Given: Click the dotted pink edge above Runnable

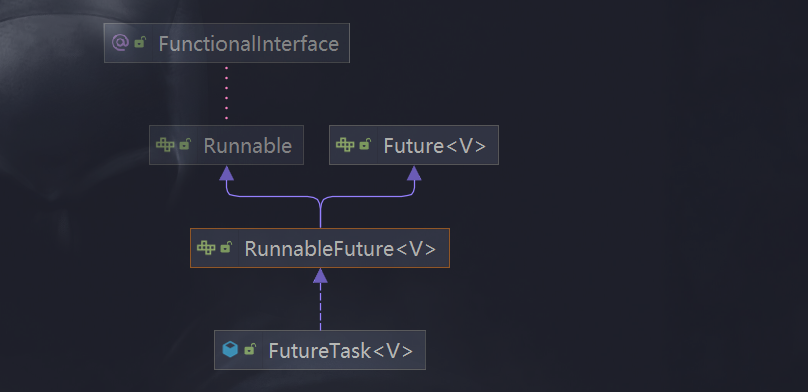Looking at the screenshot, I should click(226, 93).
